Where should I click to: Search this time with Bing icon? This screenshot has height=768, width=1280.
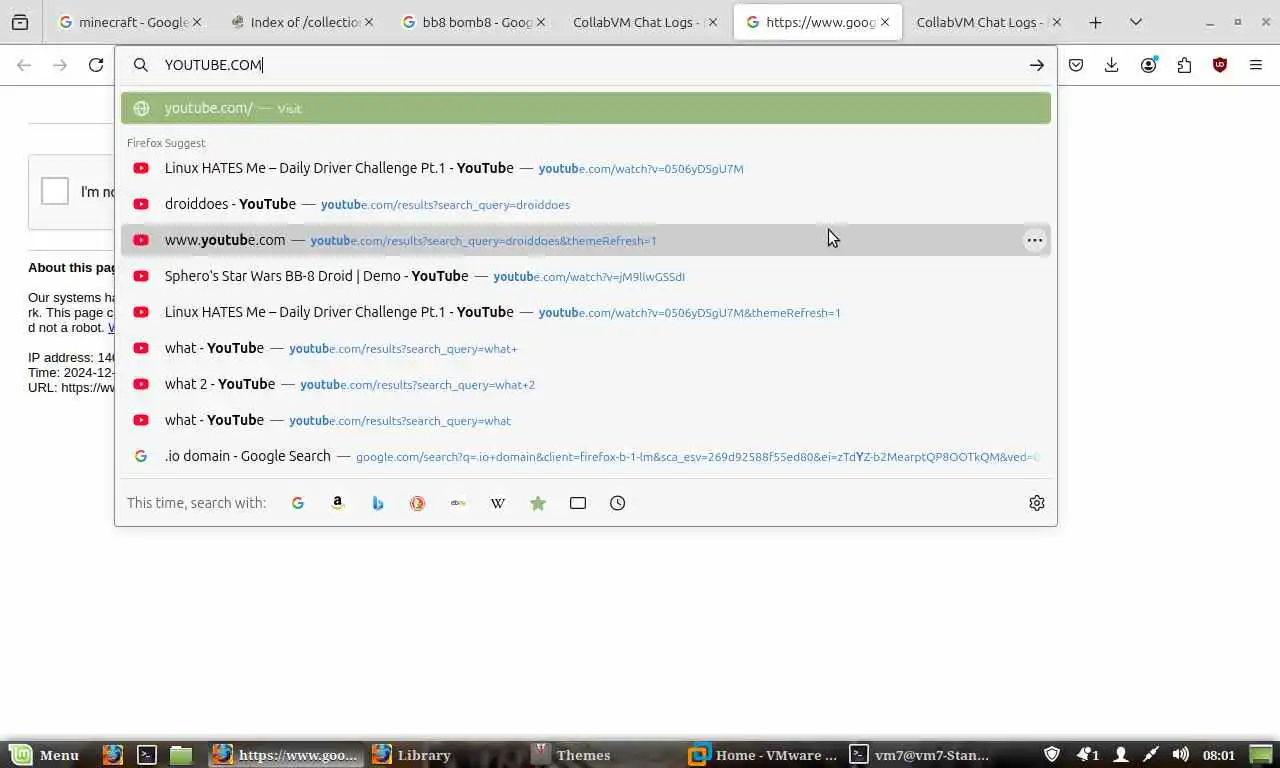(x=378, y=503)
